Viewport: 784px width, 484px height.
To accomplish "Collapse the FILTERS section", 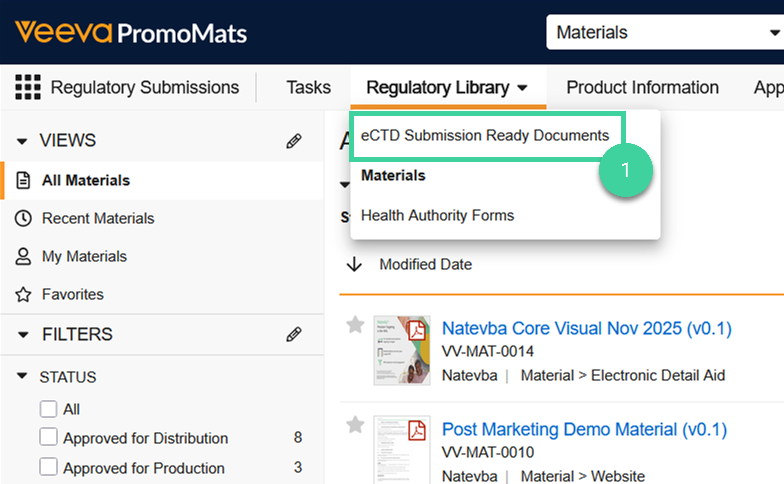I will point(22,335).
